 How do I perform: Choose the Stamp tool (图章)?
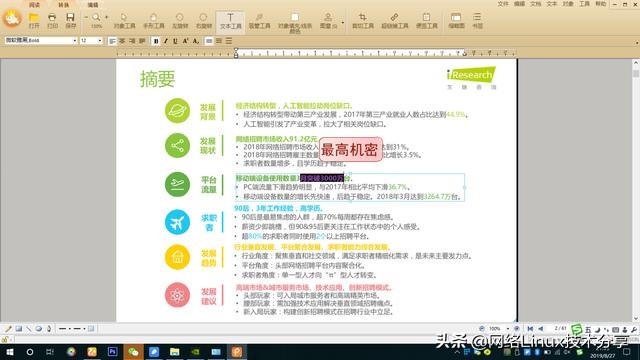click(328, 20)
